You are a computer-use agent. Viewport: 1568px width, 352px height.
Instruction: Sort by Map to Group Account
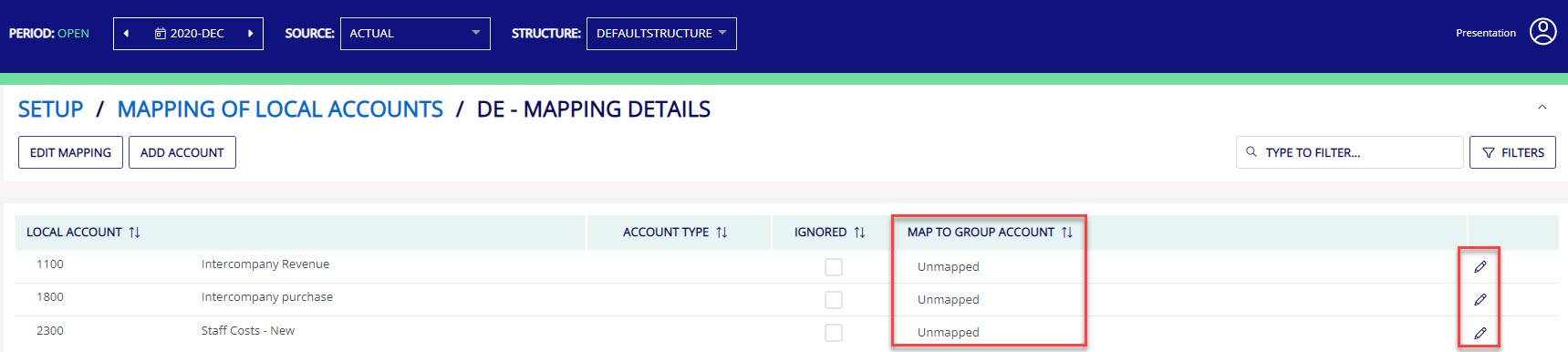pyautogui.click(x=1067, y=233)
